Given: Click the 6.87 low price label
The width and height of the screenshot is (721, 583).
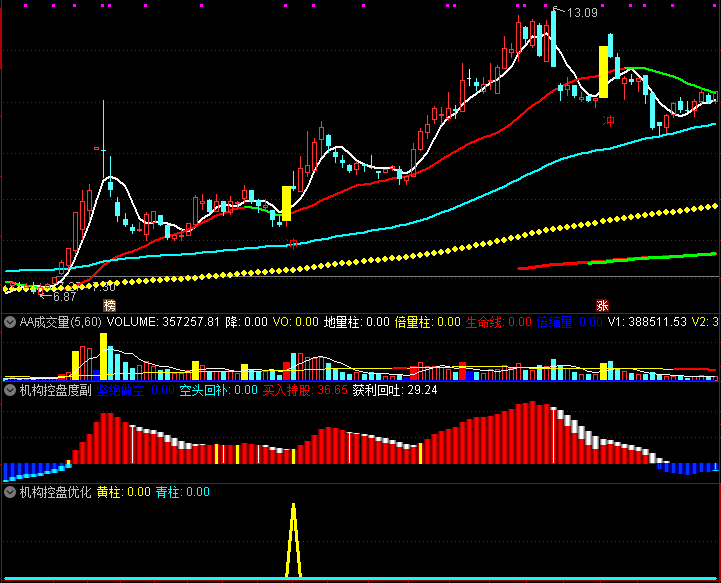Looking at the screenshot, I should (64, 297).
